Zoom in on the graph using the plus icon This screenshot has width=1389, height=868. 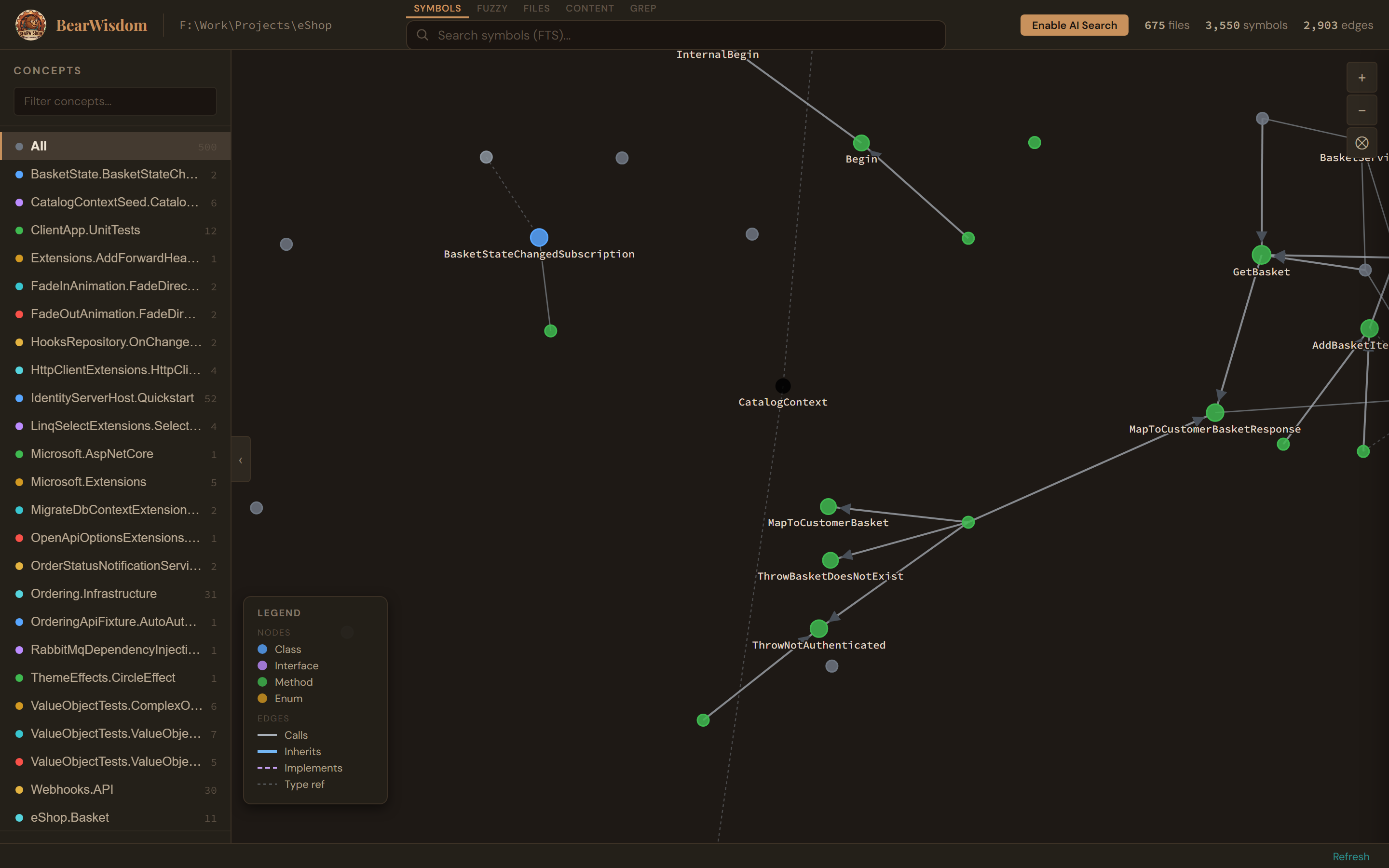click(1362, 77)
